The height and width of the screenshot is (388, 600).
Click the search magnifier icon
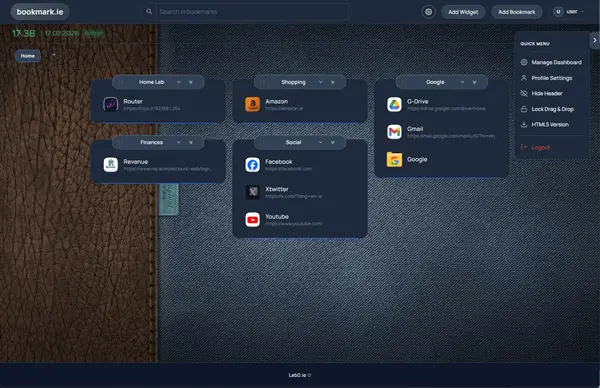click(149, 11)
